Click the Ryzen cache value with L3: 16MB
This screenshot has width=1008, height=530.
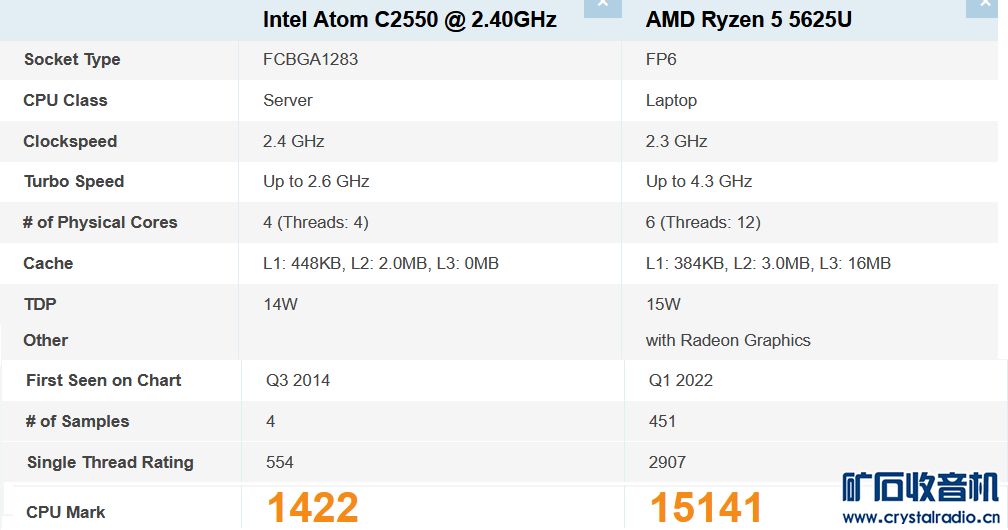(x=768, y=263)
